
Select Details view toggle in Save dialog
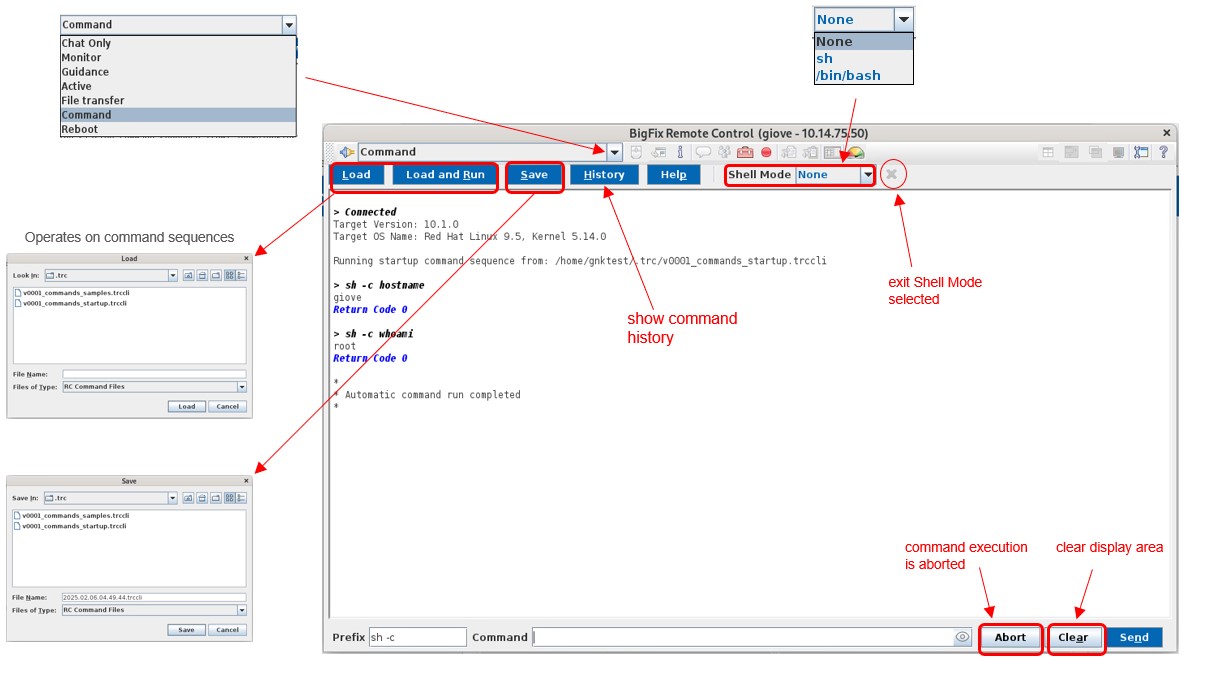point(241,497)
